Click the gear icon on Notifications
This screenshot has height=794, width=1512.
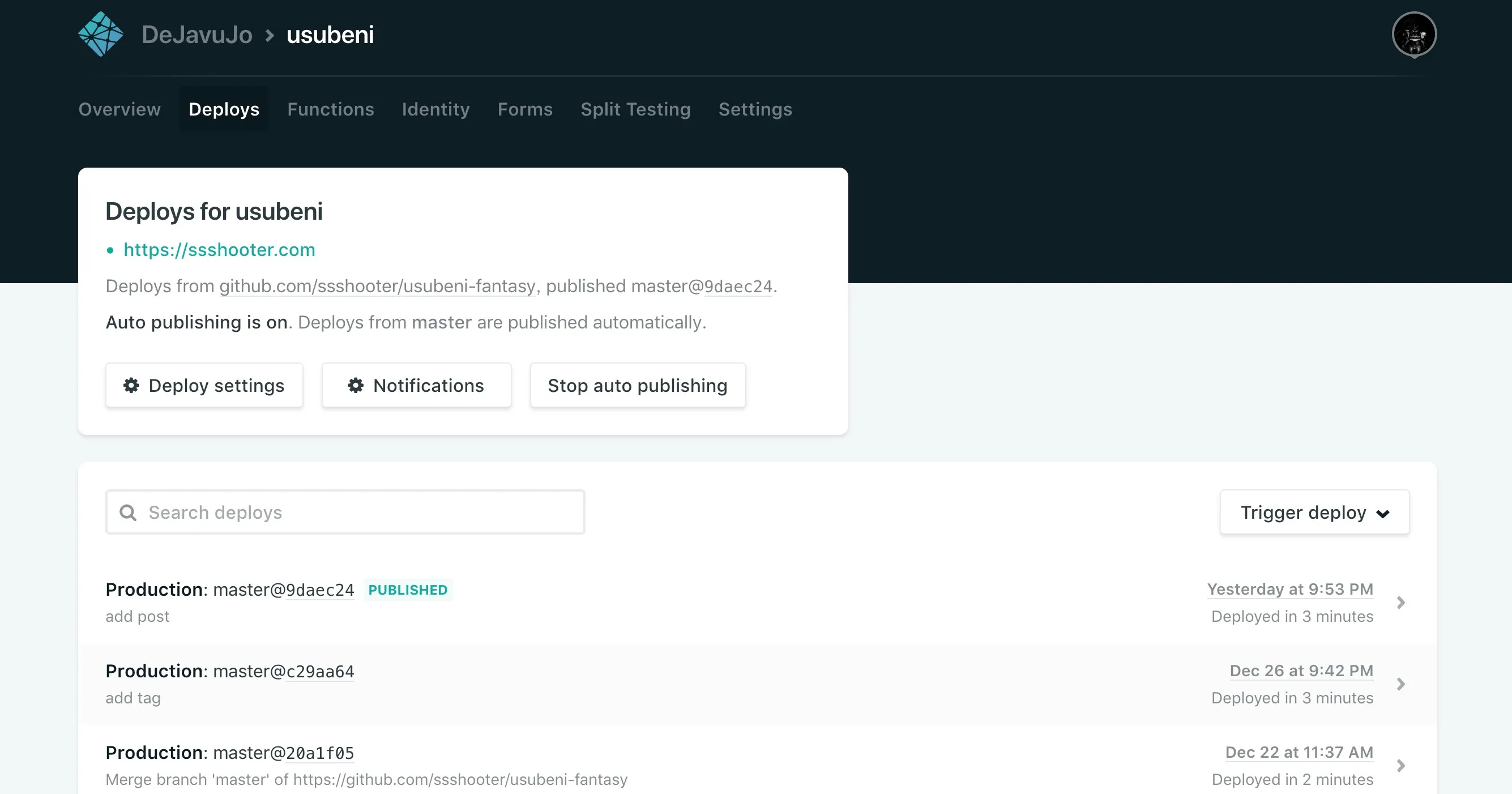tap(355, 385)
